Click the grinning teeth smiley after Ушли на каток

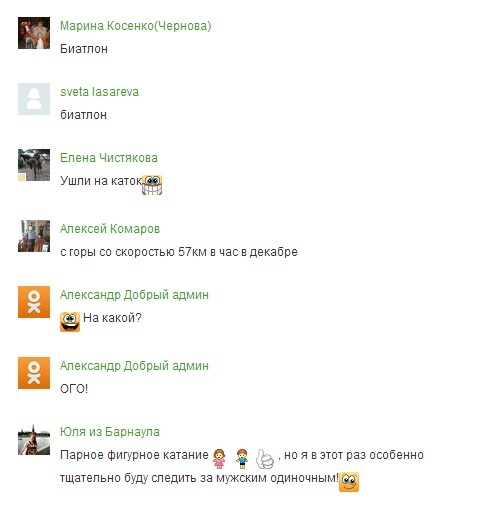coord(152,185)
